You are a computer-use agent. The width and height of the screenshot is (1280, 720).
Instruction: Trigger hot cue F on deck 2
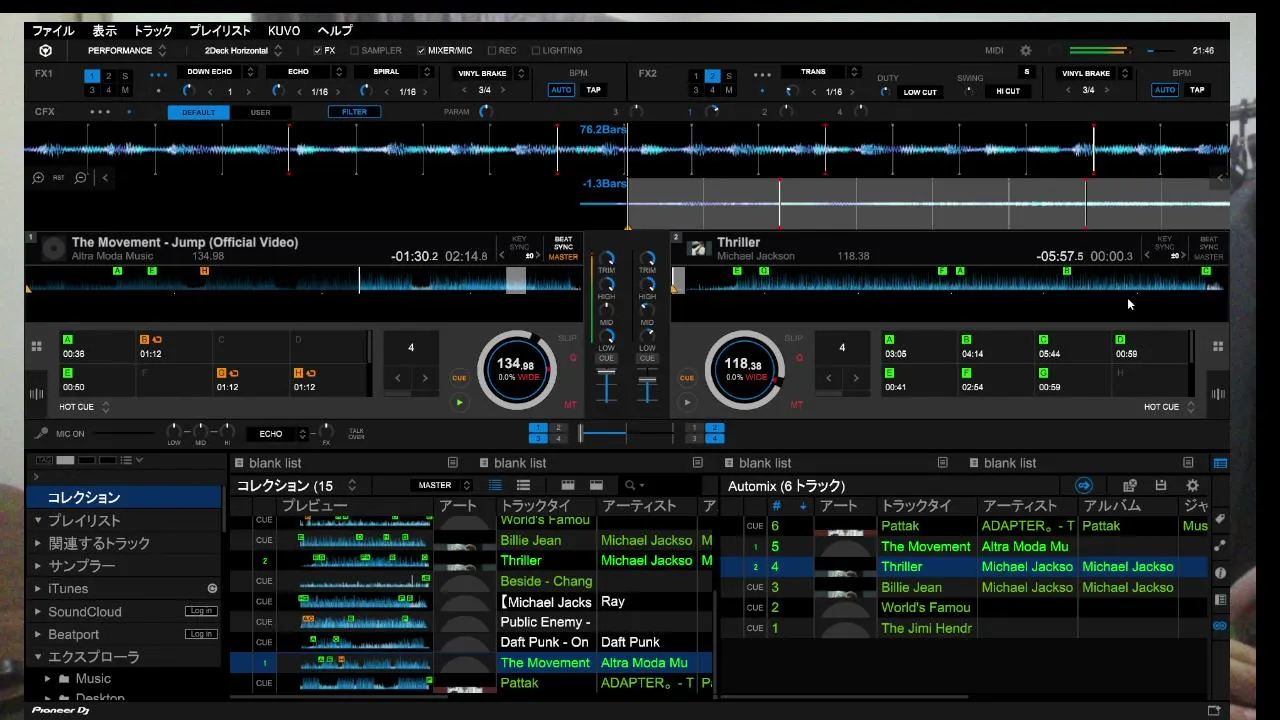(x=997, y=380)
